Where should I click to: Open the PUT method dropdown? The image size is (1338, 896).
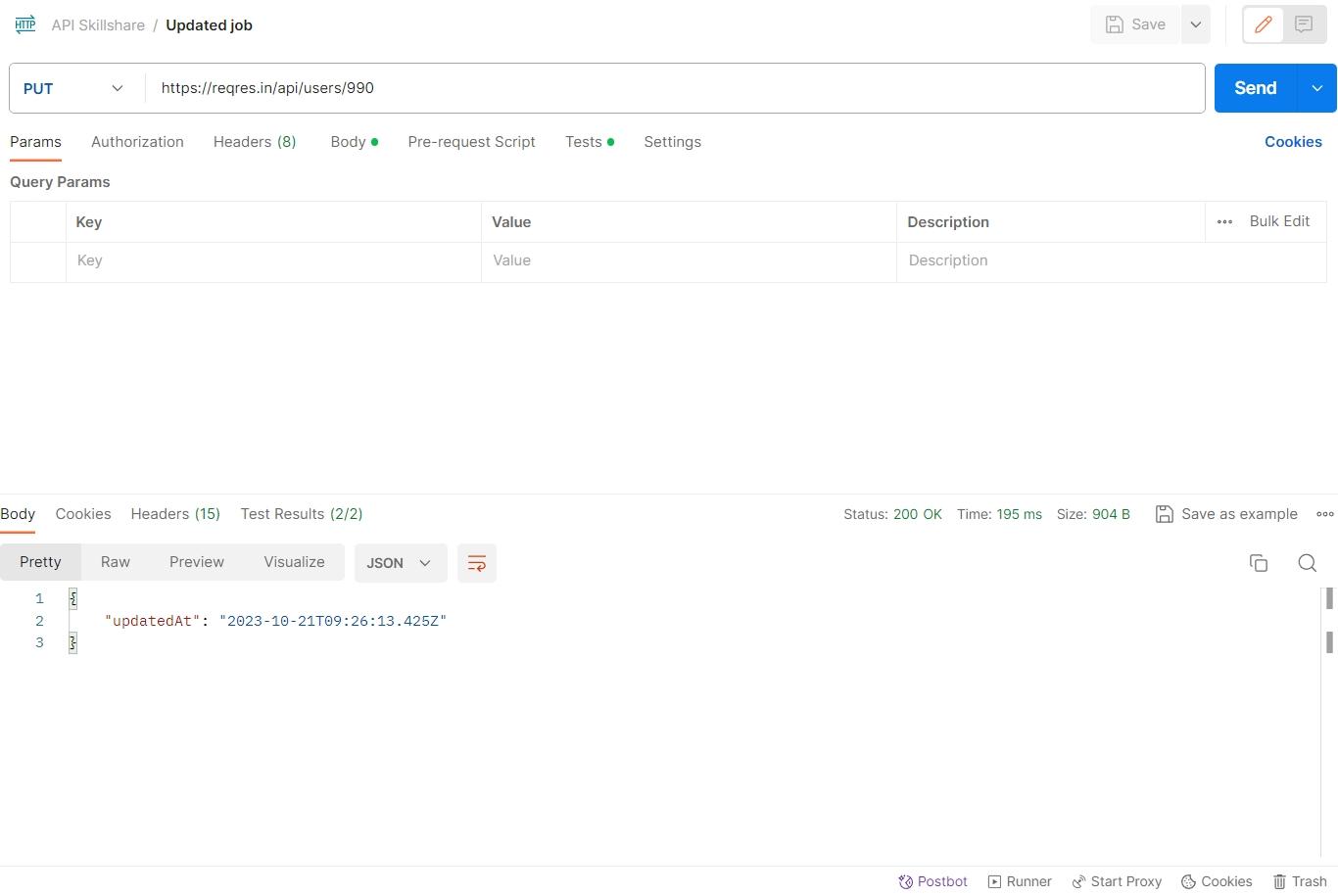(73, 88)
